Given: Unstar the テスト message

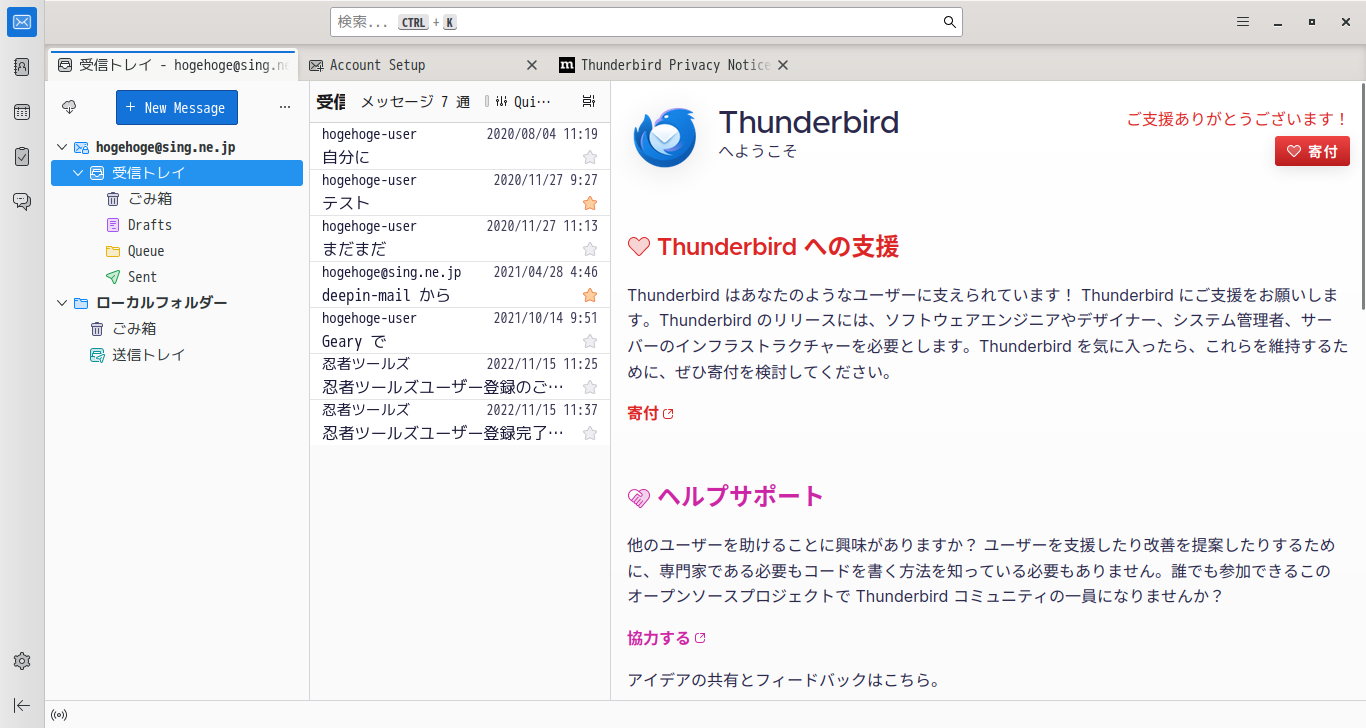Looking at the screenshot, I should coord(590,203).
